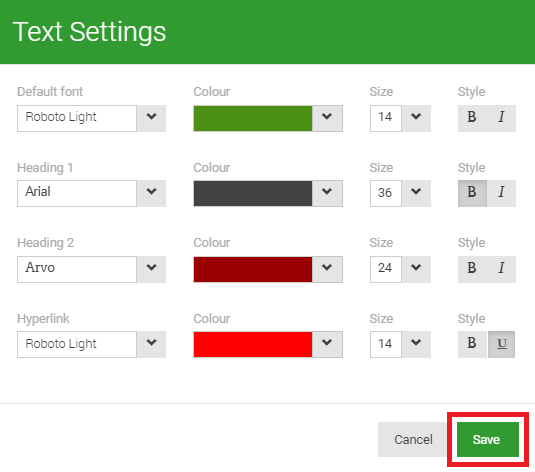Open Default font size dropdown arrow
The image size is (535, 472).
point(416,118)
